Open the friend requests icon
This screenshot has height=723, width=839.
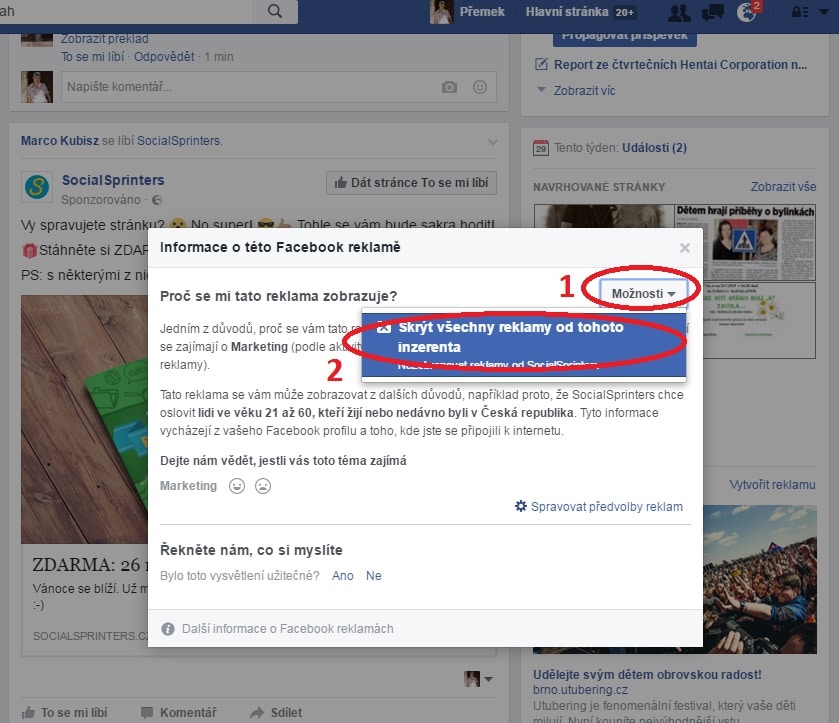click(679, 12)
